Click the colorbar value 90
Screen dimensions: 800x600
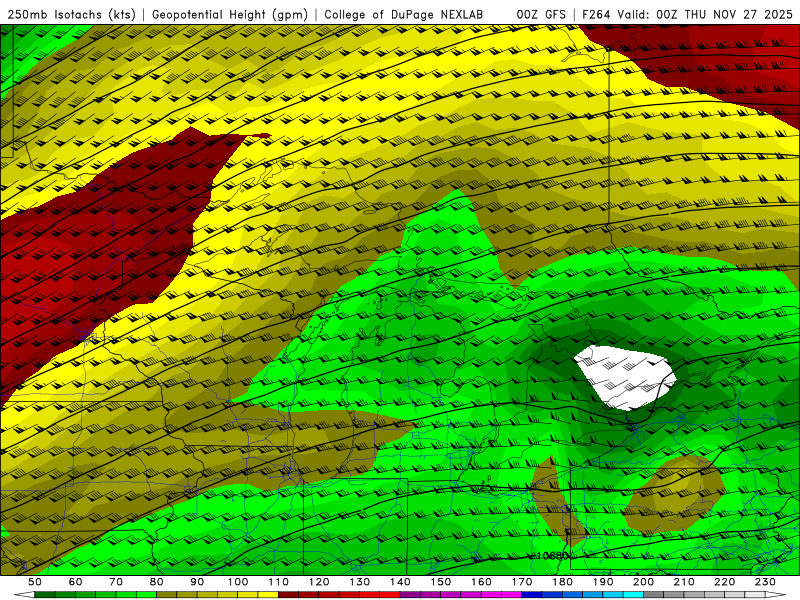coord(197,582)
